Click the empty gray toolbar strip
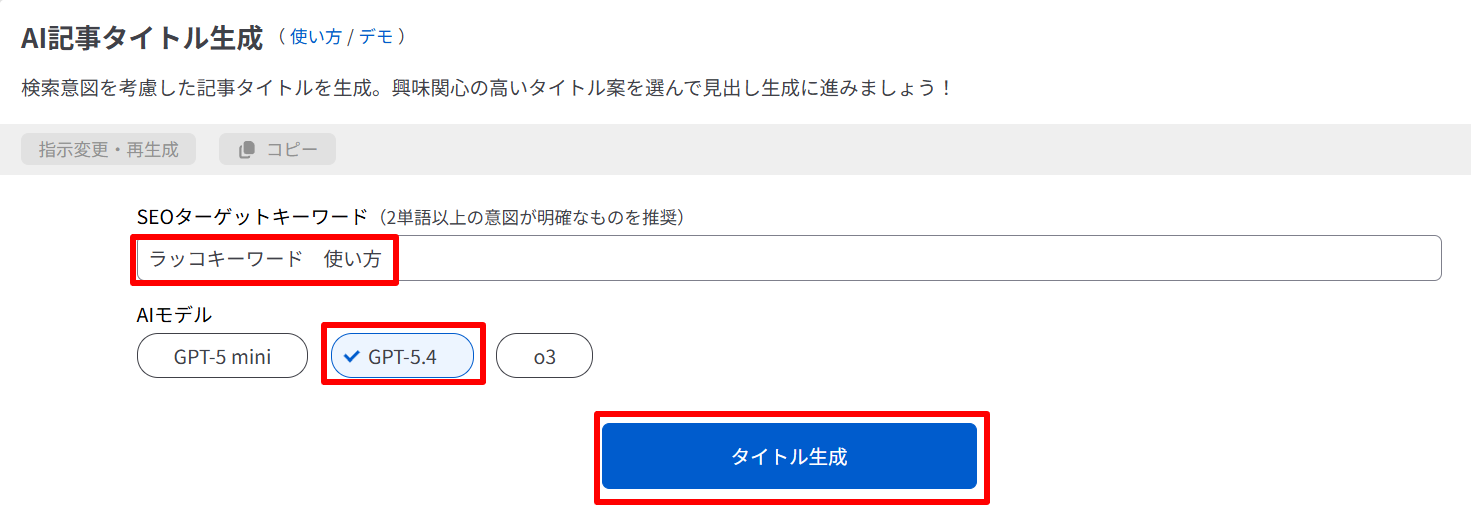Image resolution: width=1471 pixels, height=529 pixels. [x=900, y=150]
